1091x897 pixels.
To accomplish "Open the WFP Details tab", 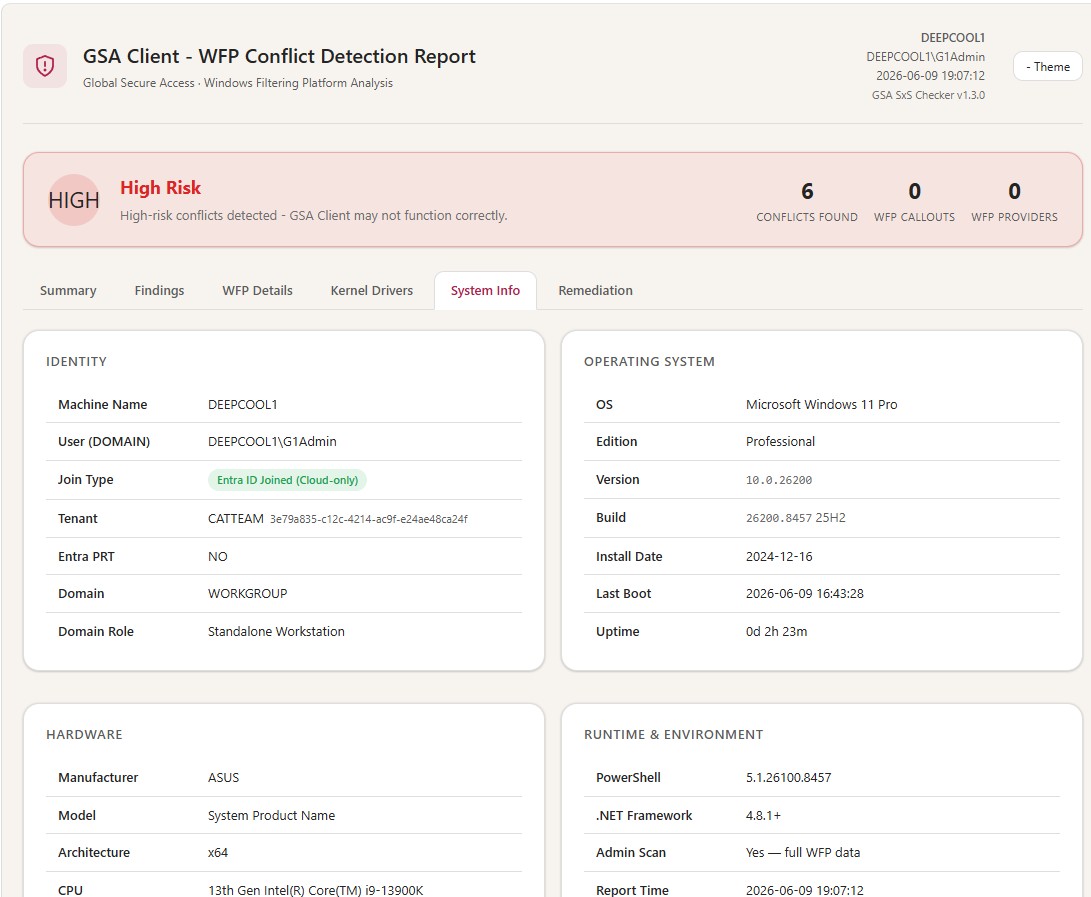I will tap(257, 290).
